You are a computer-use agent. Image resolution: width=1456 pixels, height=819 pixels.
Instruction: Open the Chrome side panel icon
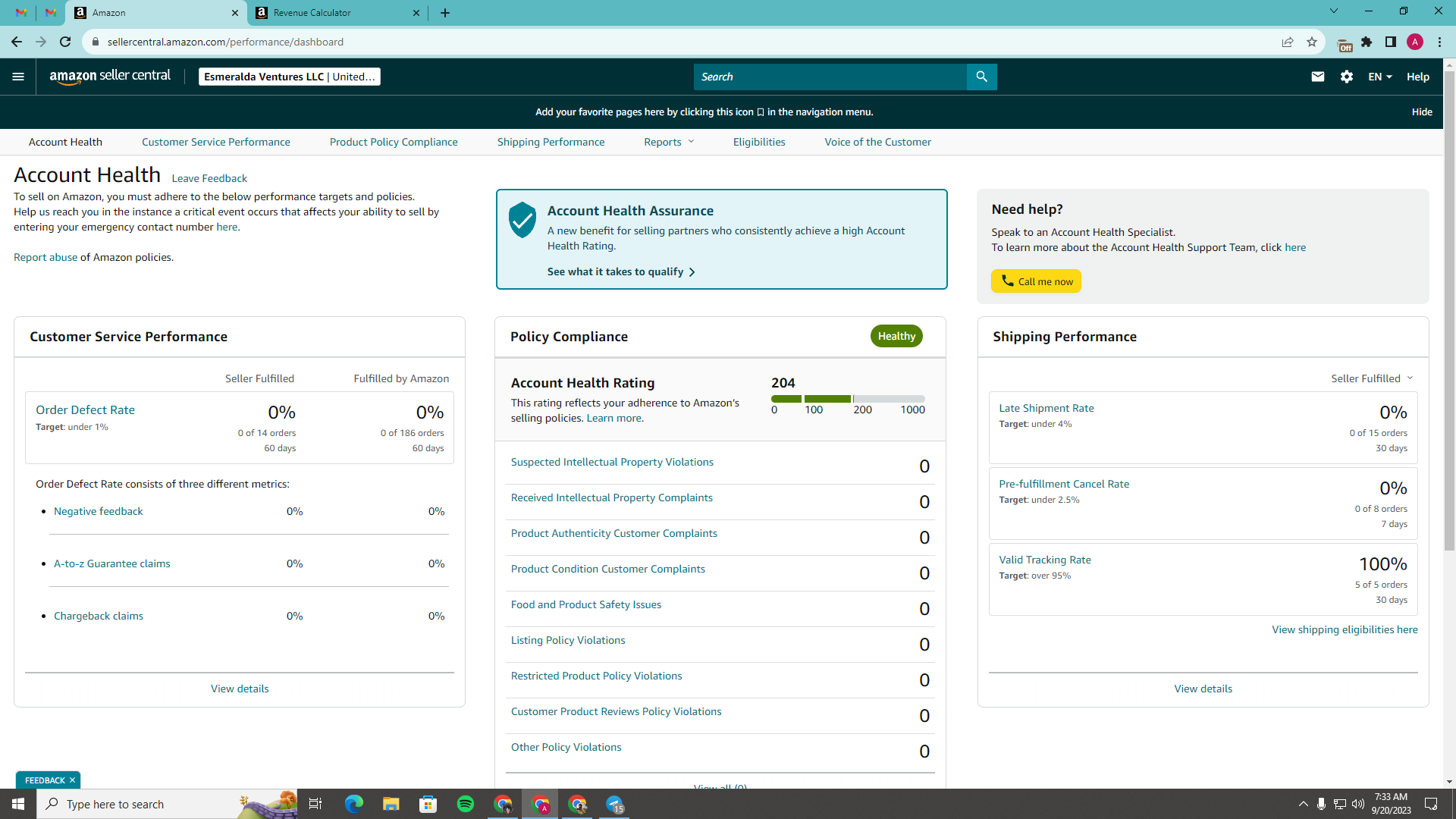1391,42
